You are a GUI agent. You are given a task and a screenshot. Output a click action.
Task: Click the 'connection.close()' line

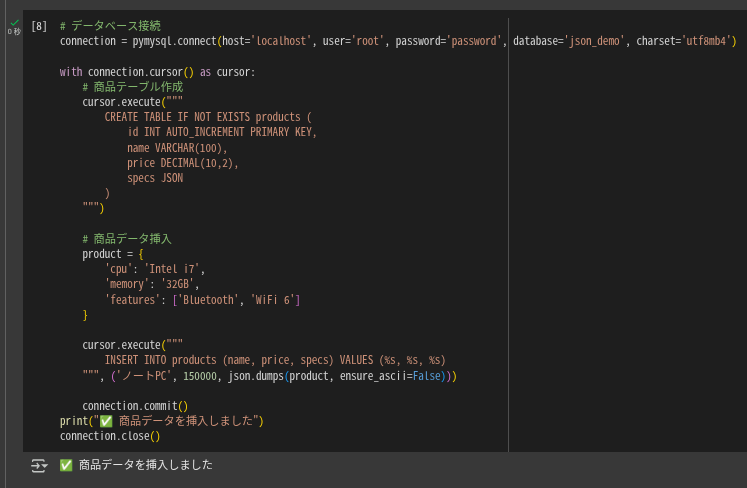[x=110, y=436]
